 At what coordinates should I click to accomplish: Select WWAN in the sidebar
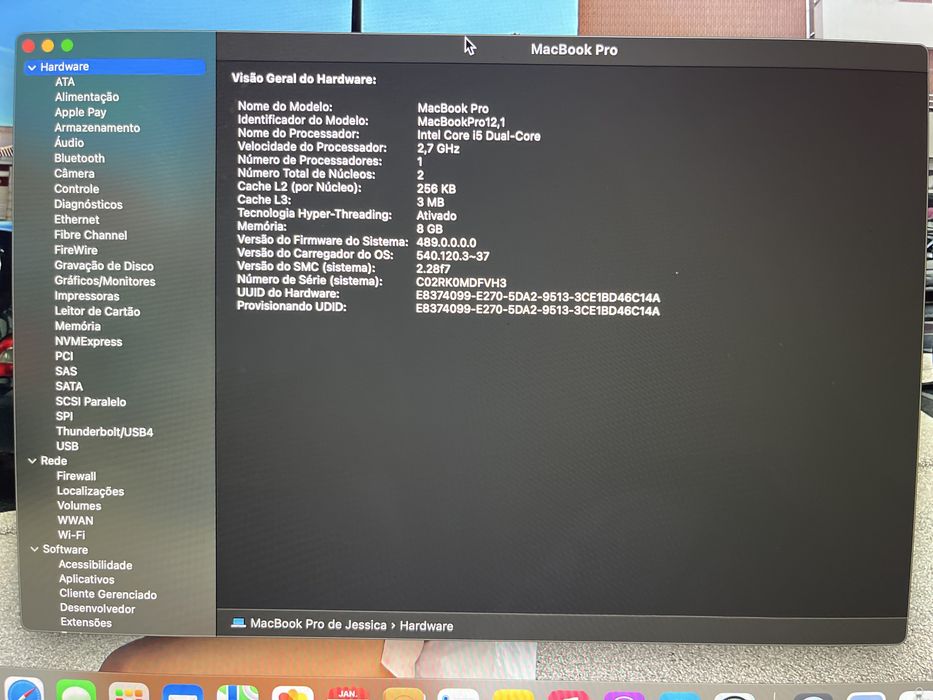[75, 520]
